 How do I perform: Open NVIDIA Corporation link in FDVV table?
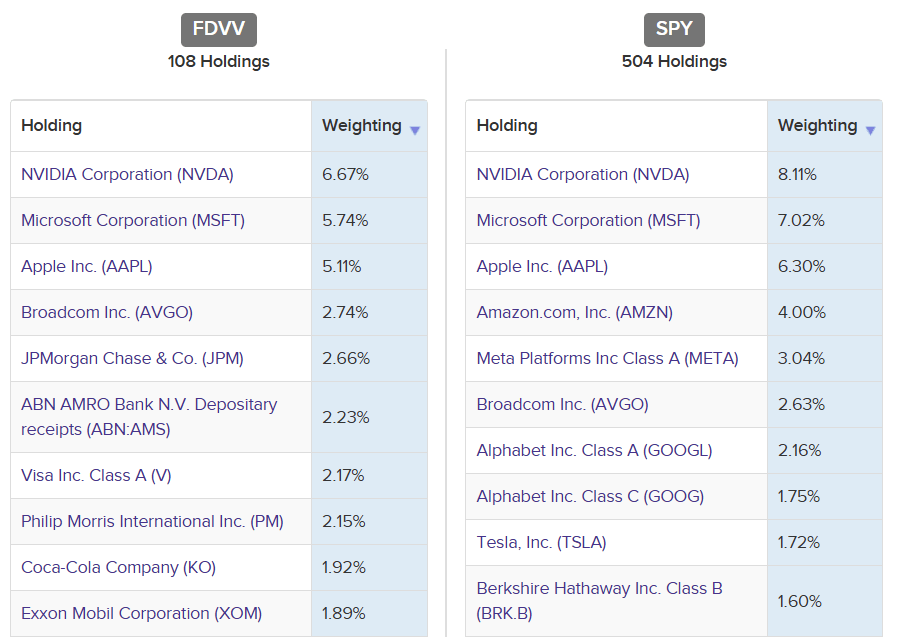click(127, 174)
